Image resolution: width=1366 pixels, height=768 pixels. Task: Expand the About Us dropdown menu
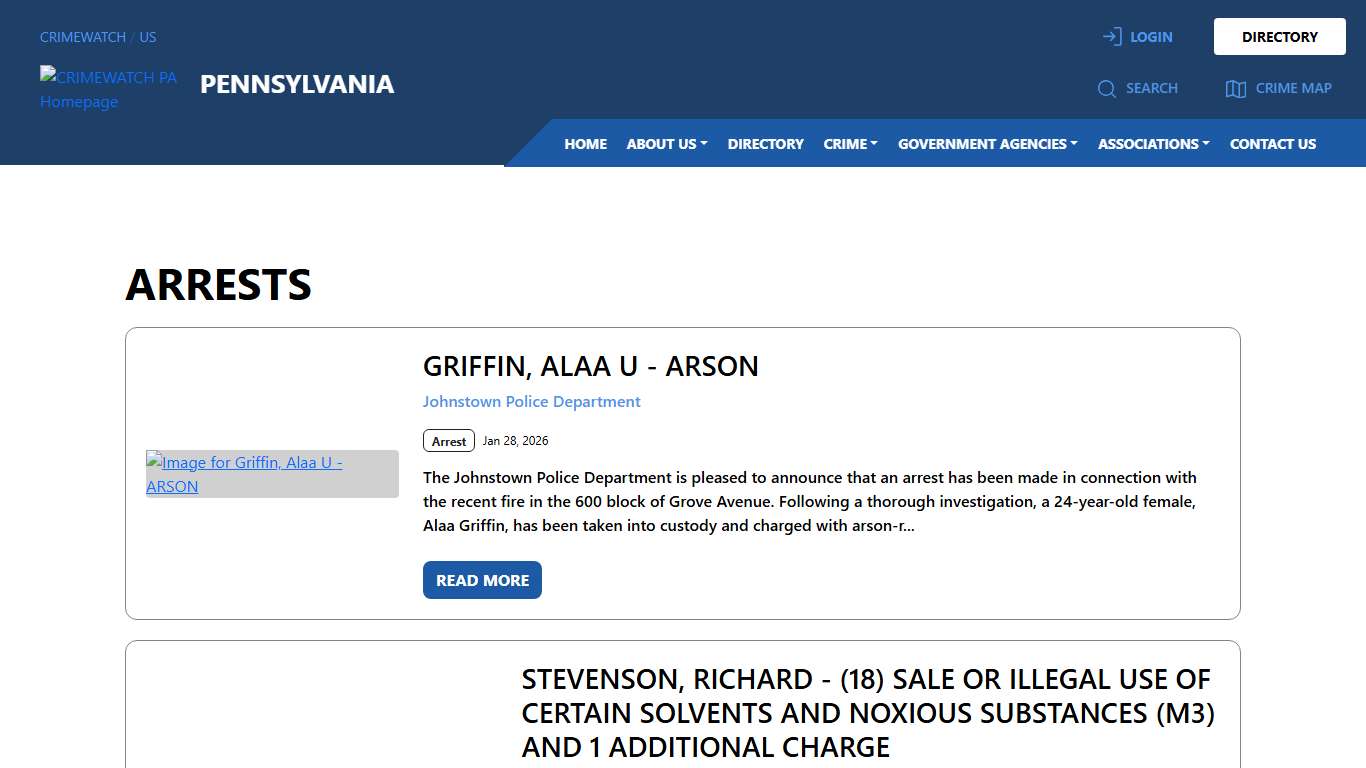667,144
